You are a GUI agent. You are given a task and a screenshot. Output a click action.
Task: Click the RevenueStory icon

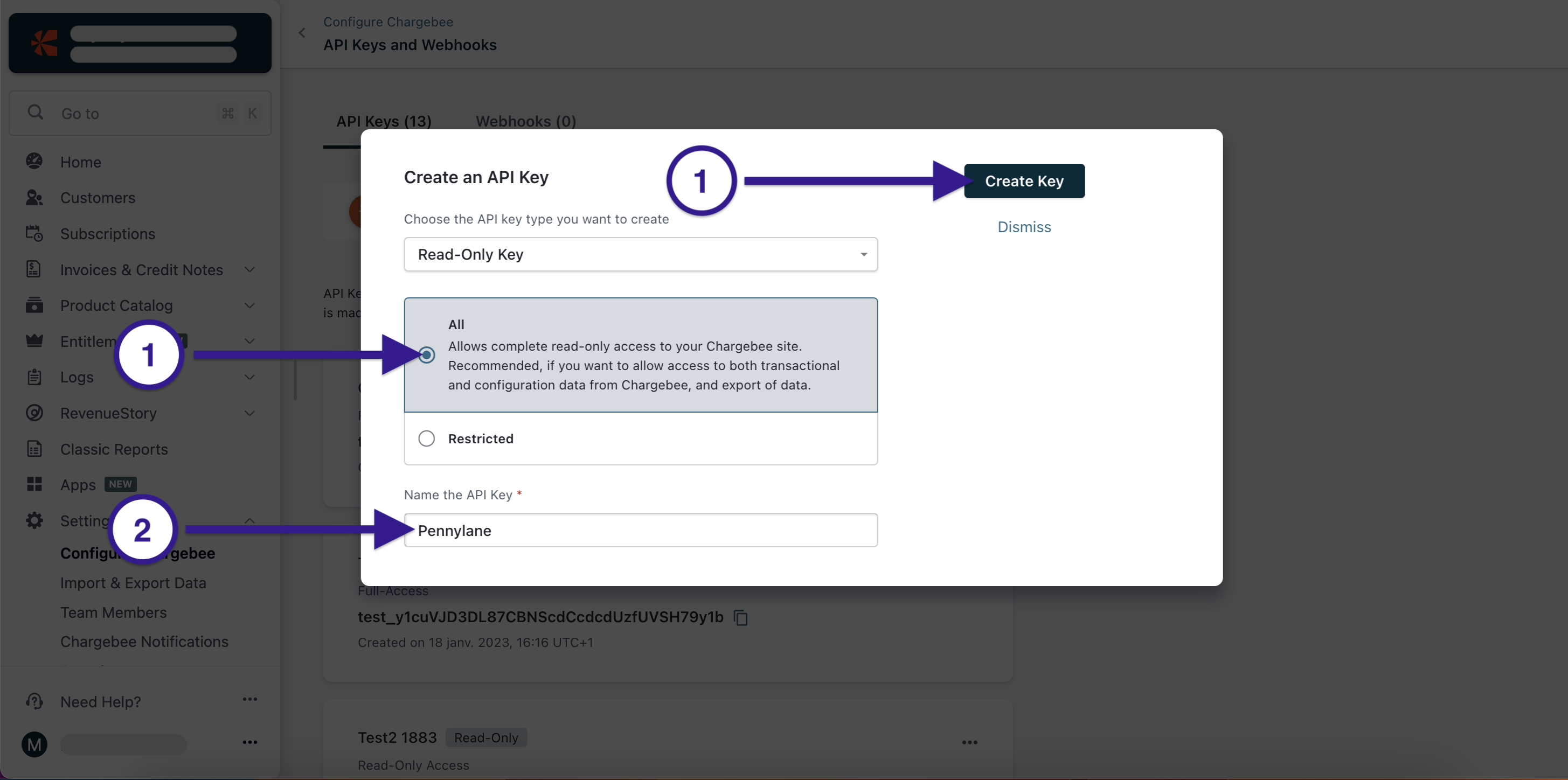click(34, 413)
